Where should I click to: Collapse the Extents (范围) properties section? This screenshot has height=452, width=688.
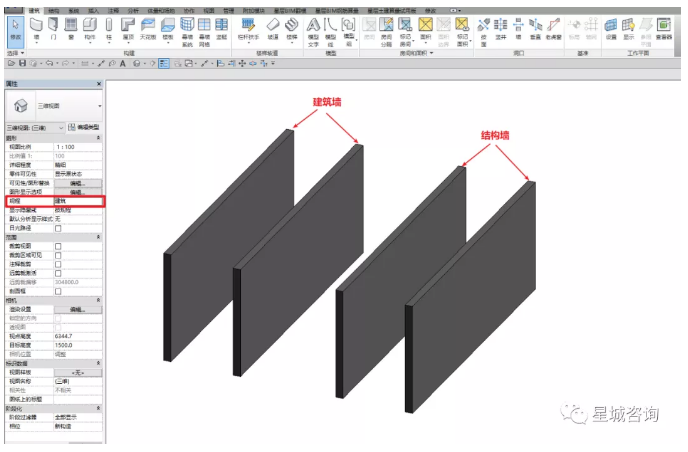coord(98,237)
